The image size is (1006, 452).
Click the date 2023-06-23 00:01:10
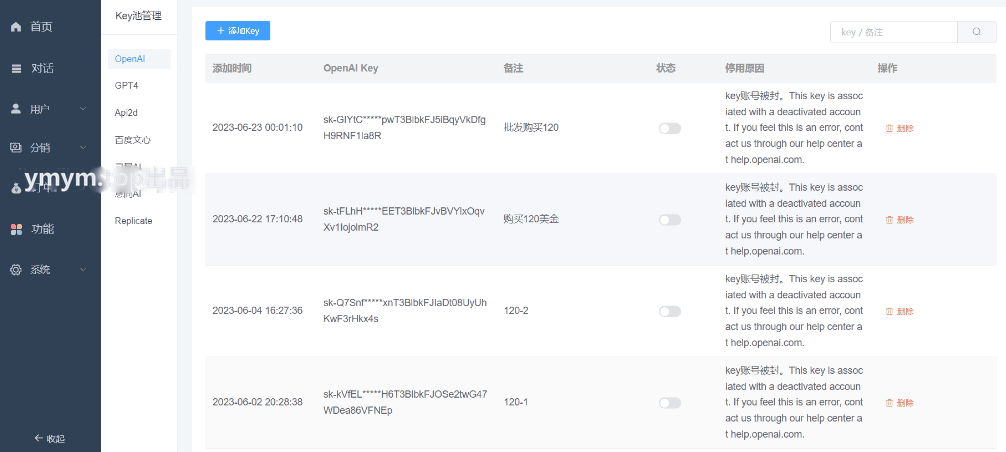click(257, 128)
